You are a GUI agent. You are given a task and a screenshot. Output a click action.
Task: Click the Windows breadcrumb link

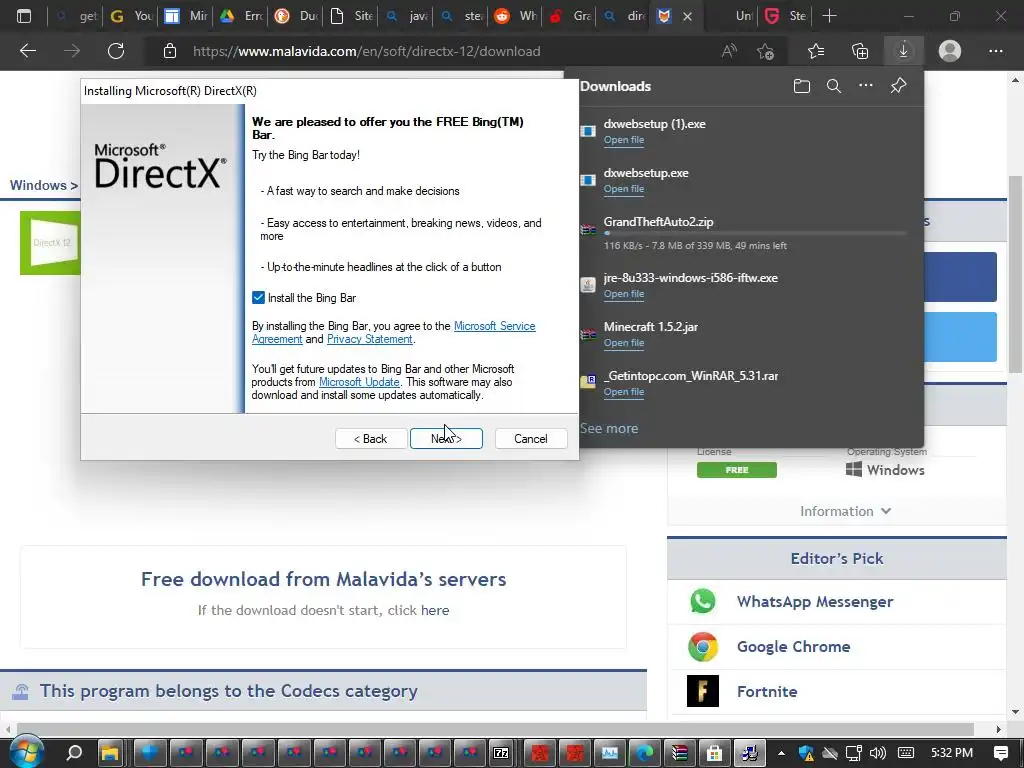point(38,185)
